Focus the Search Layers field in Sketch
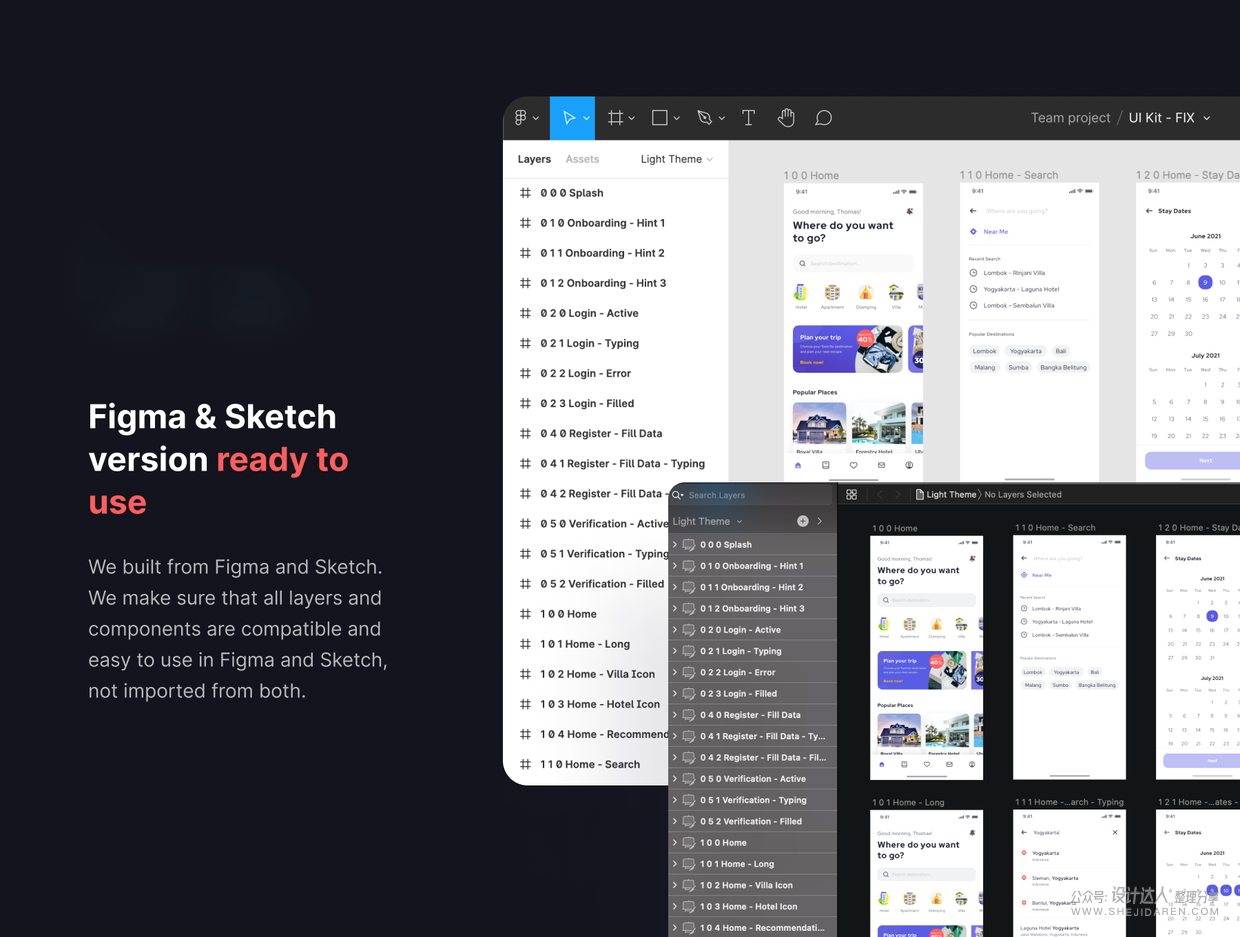This screenshot has height=937, width=1240. pyautogui.click(x=752, y=495)
